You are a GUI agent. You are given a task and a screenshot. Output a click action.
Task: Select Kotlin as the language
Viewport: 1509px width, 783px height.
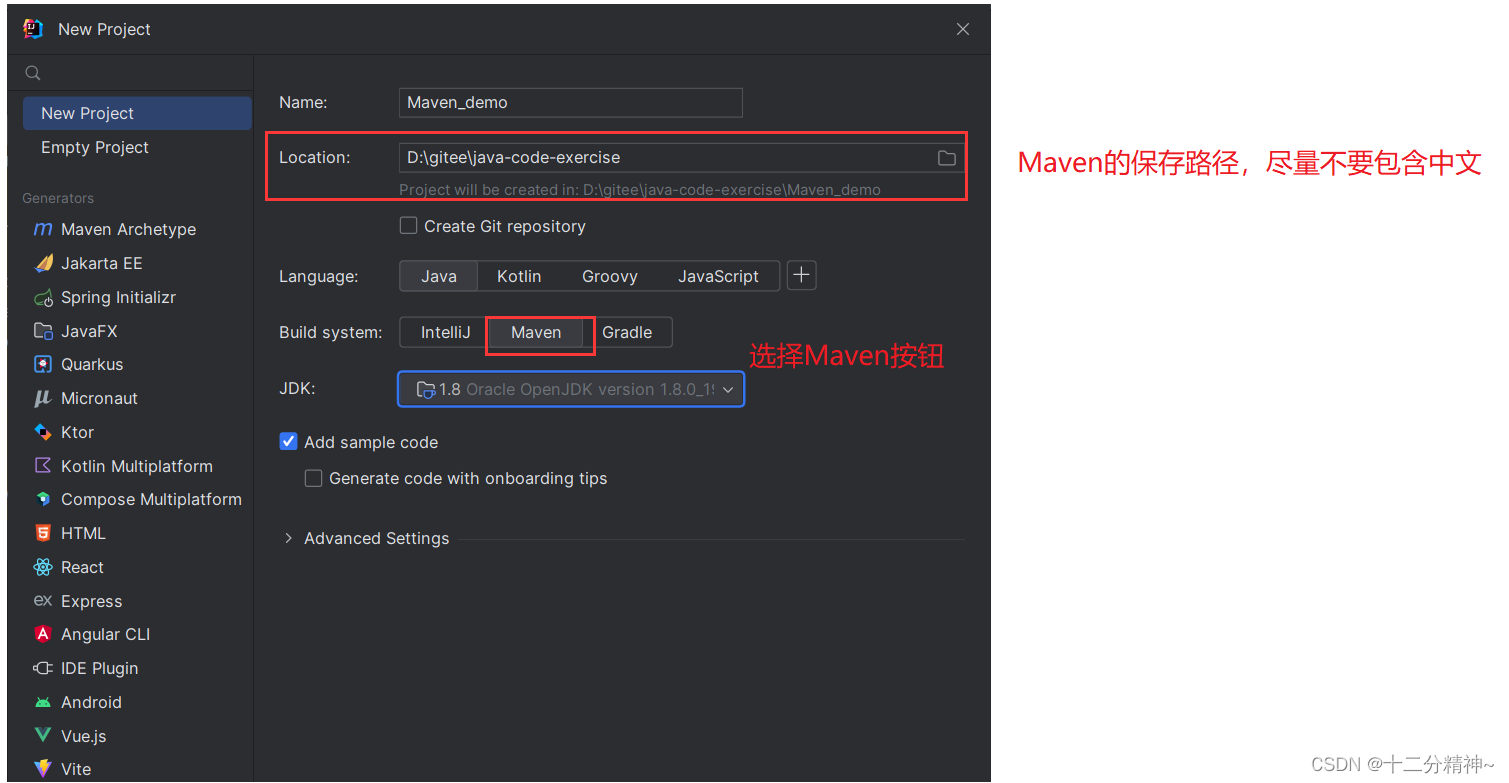(x=519, y=276)
